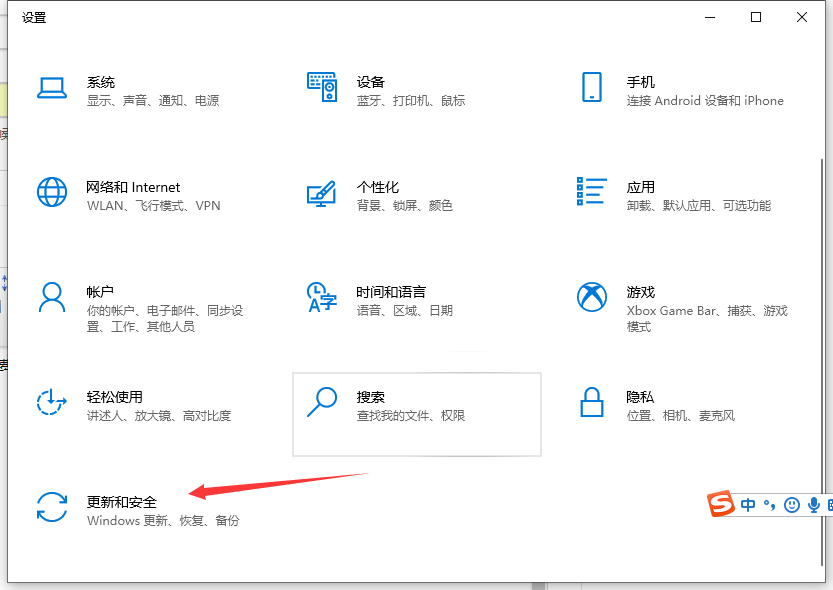
Task: Click the 设备 printer icon
Action: click(x=322, y=89)
